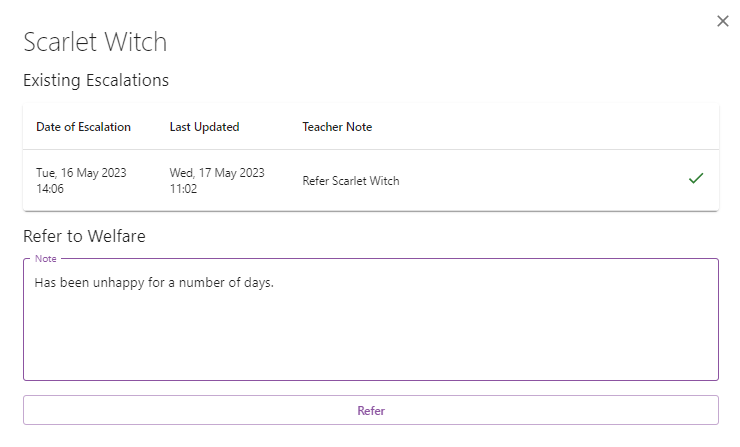Image resolution: width=740 pixels, height=447 pixels.
Task: Click the Scarlet Witch student name title
Action: pos(95,42)
